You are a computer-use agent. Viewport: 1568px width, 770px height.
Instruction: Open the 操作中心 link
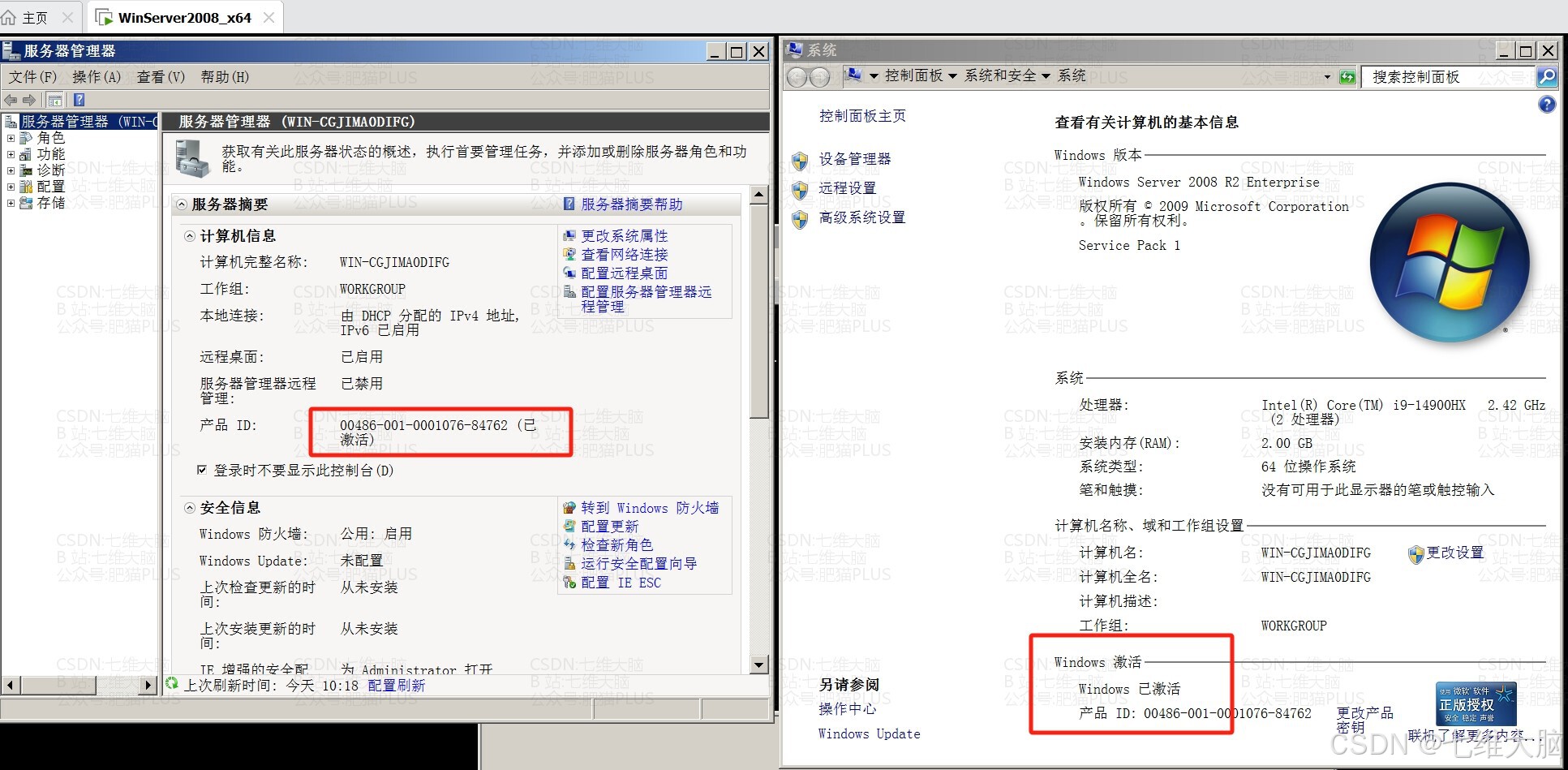pos(848,709)
